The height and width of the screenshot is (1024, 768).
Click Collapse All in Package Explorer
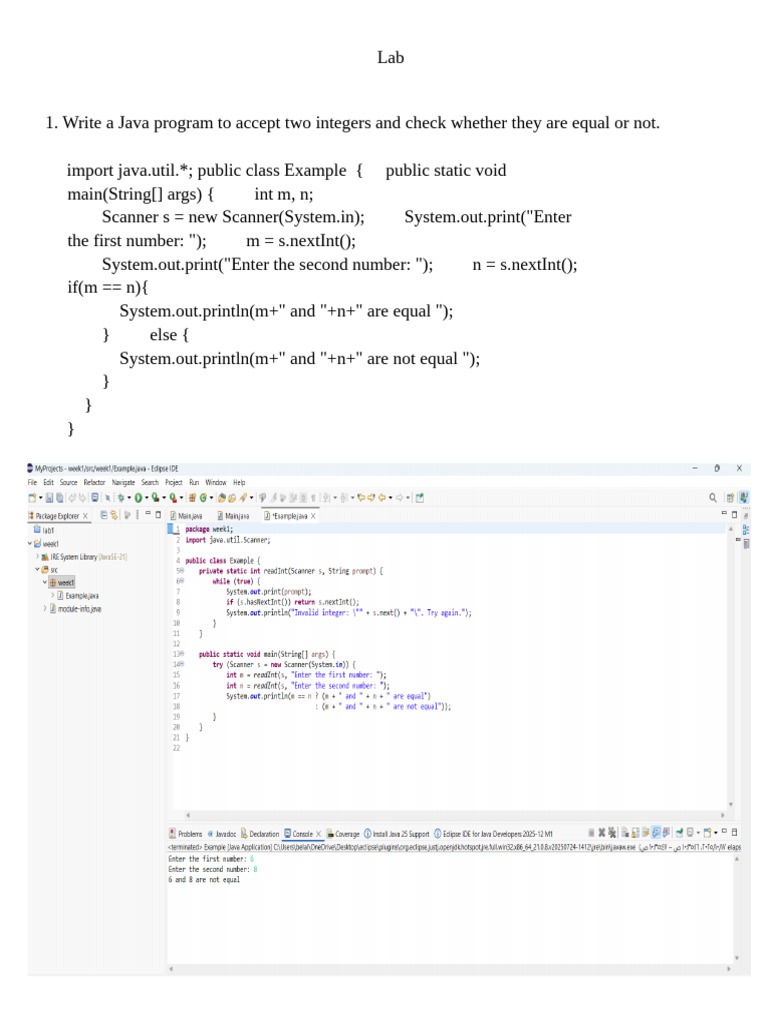click(104, 516)
